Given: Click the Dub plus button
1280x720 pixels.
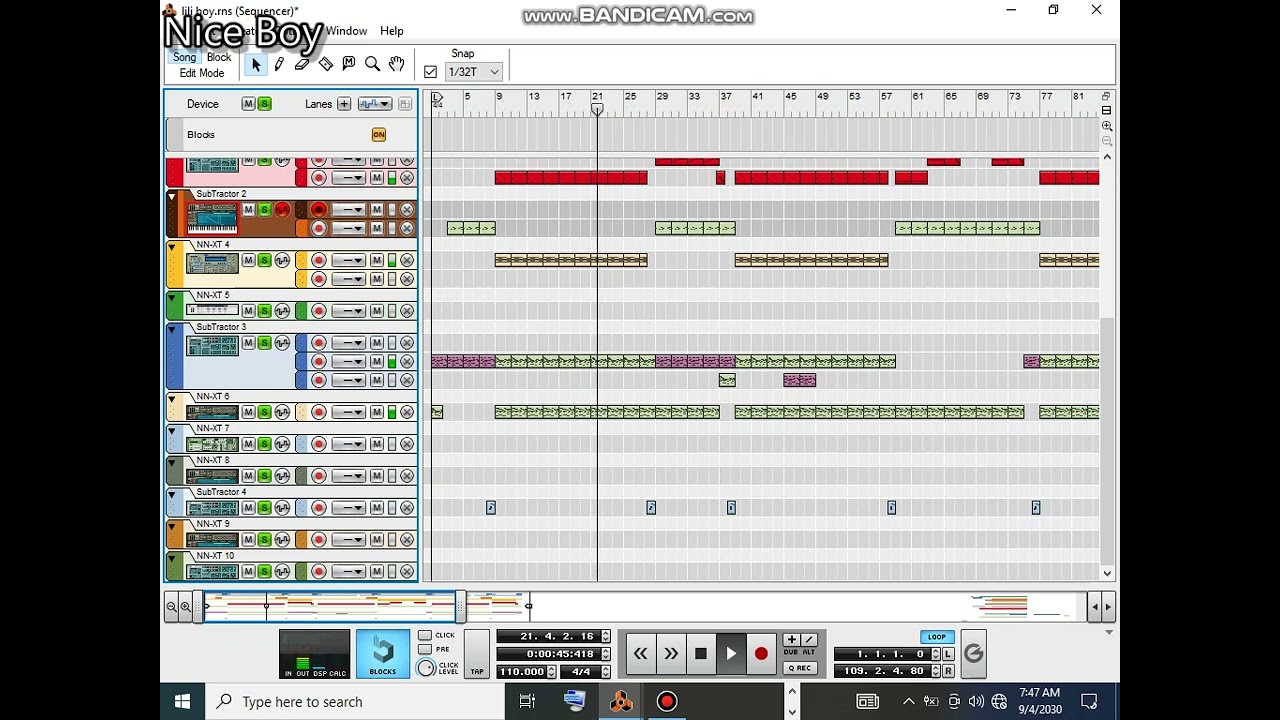Looking at the screenshot, I should [x=791, y=640].
